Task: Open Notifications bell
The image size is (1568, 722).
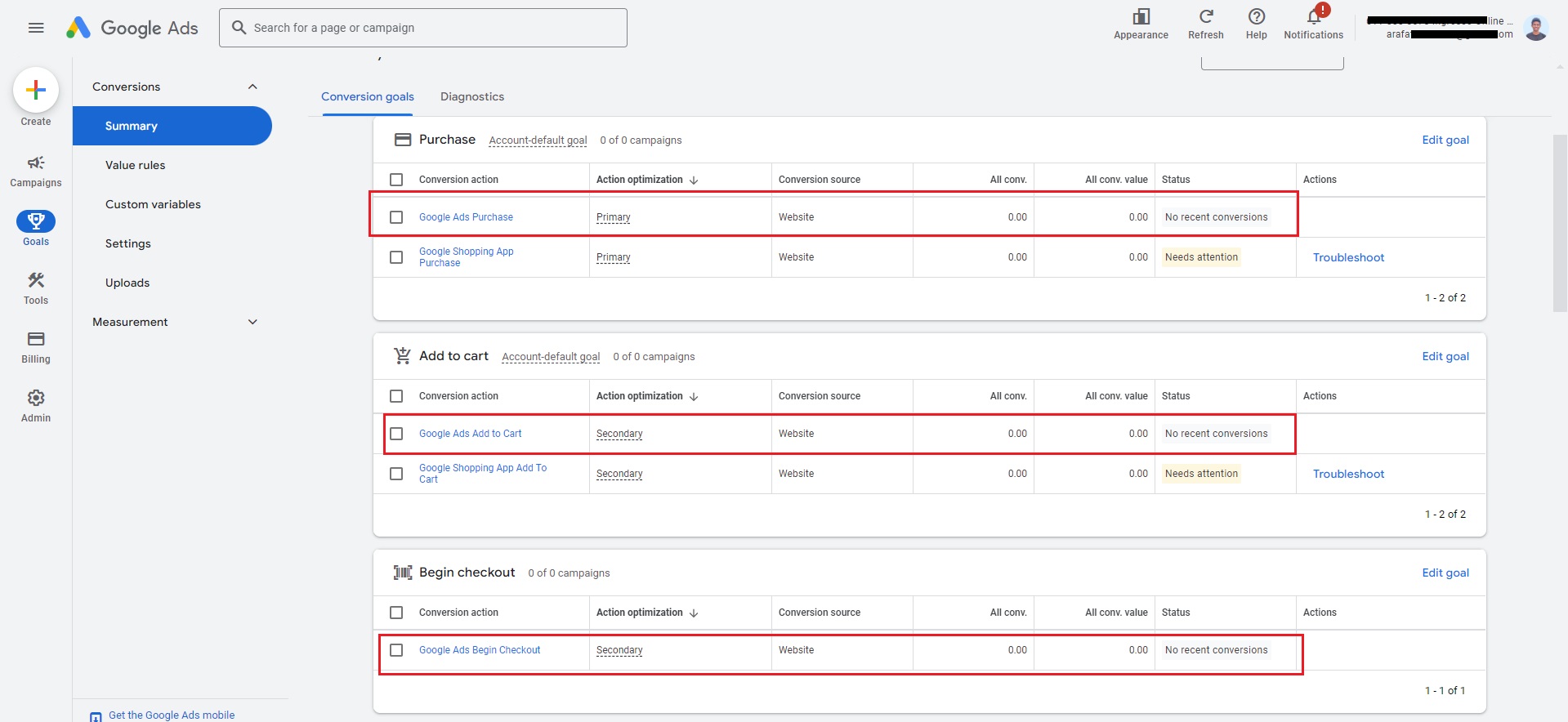Action: [x=1313, y=25]
